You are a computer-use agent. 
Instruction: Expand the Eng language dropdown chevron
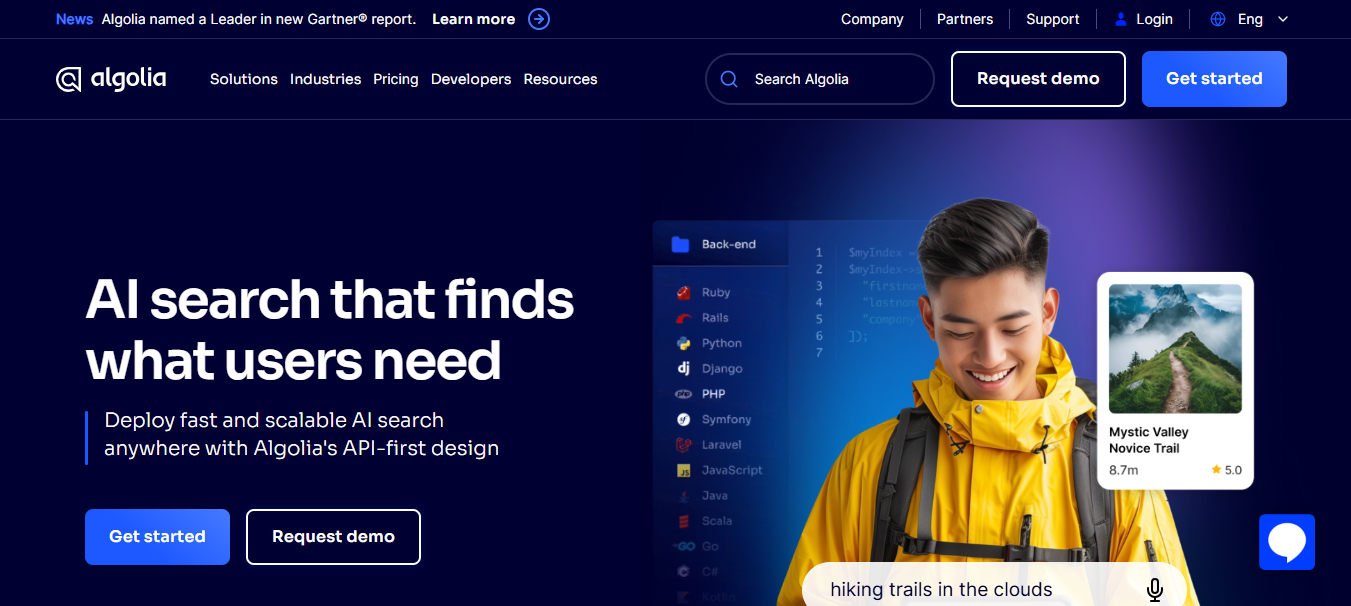[x=1283, y=19]
